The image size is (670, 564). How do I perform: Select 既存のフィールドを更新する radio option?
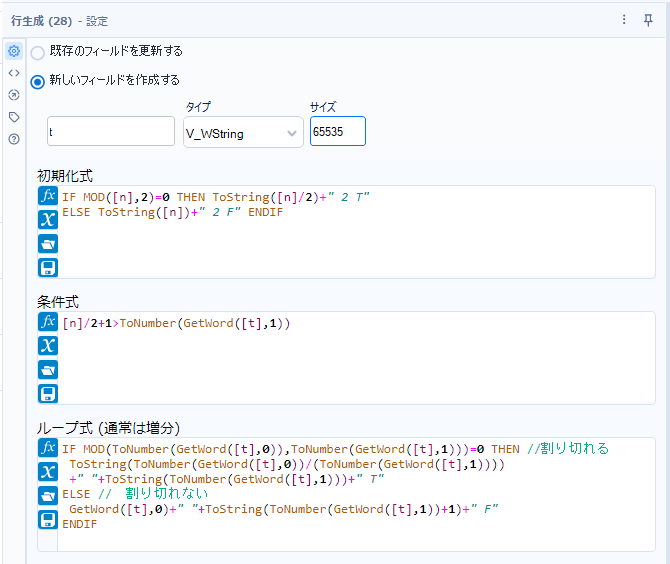pyautogui.click(x=38, y=52)
